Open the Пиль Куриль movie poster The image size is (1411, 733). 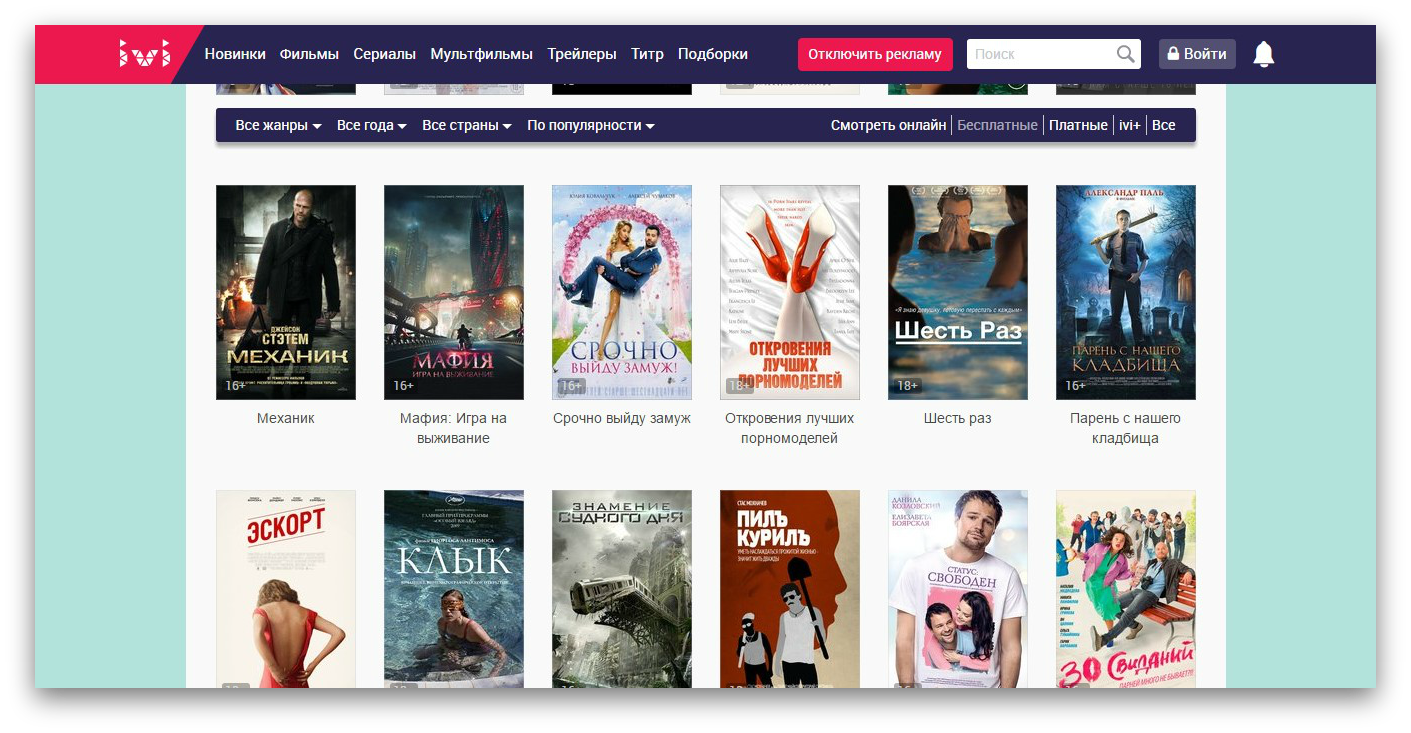[x=790, y=589]
